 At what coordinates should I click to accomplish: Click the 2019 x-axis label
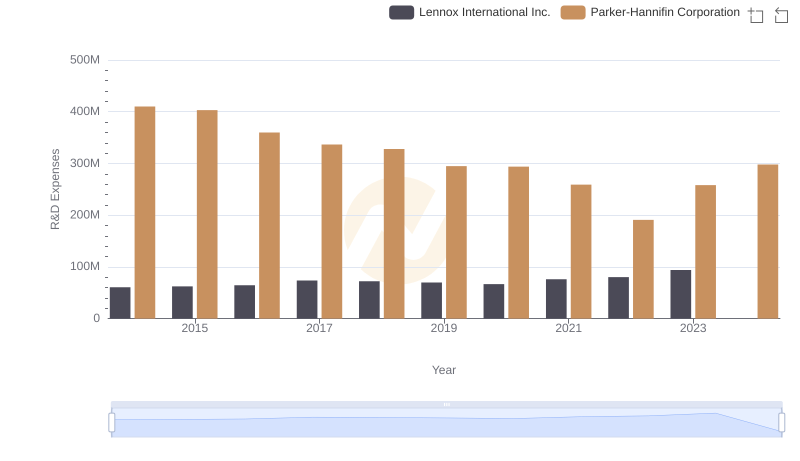click(x=443, y=328)
